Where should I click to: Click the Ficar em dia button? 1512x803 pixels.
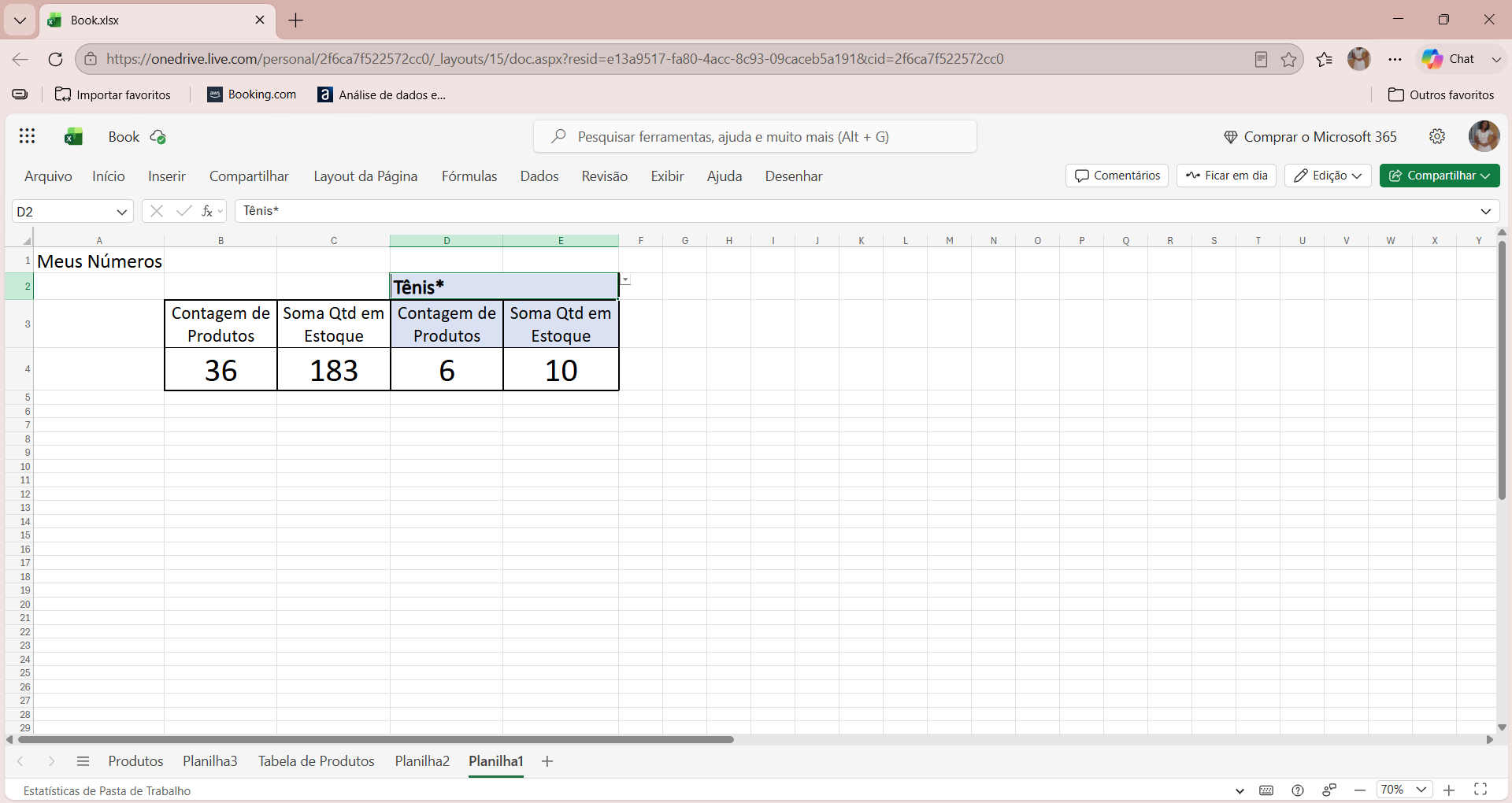[x=1226, y=176]
